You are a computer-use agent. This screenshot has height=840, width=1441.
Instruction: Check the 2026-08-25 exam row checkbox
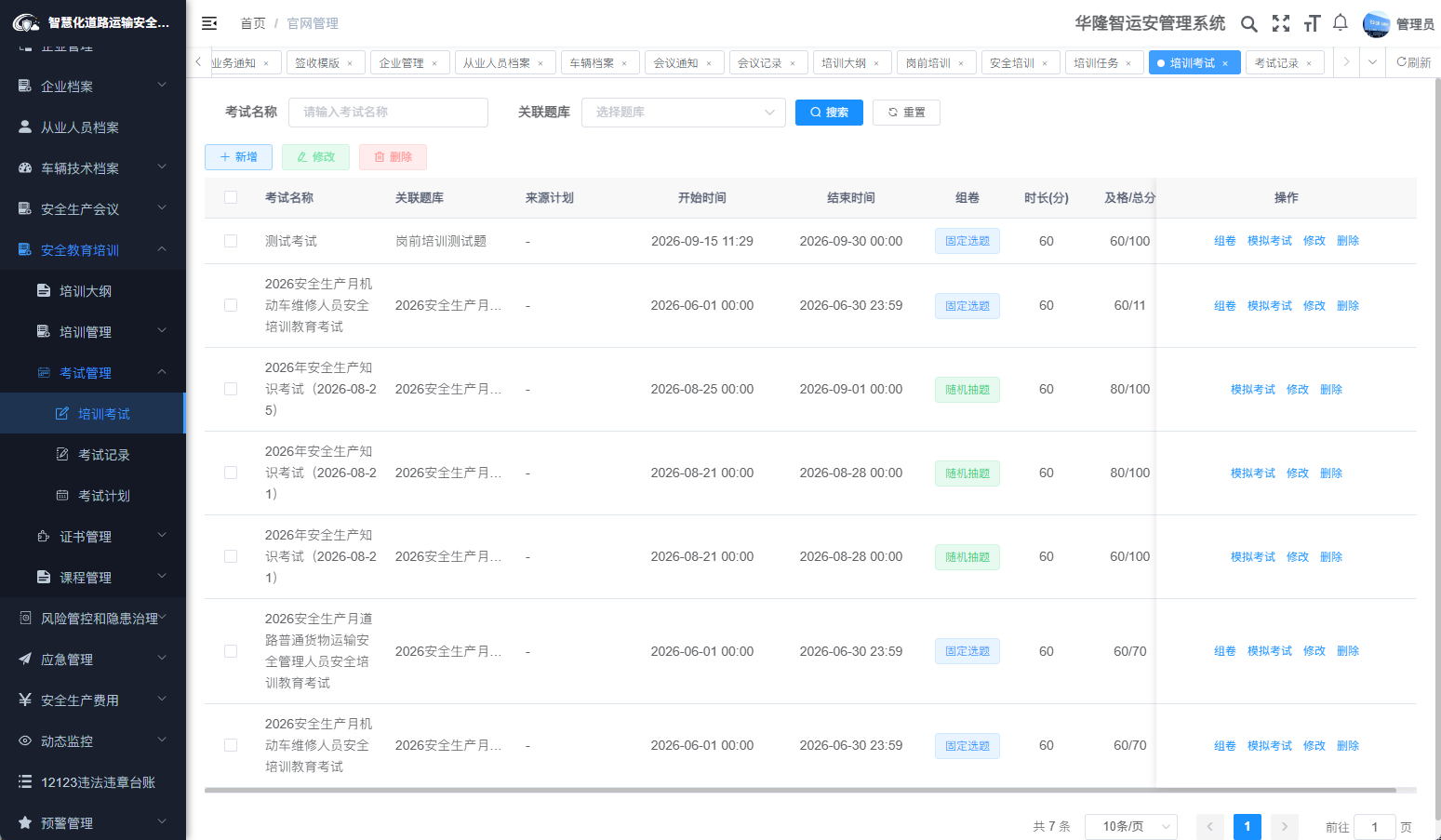(x=231, y=389)
